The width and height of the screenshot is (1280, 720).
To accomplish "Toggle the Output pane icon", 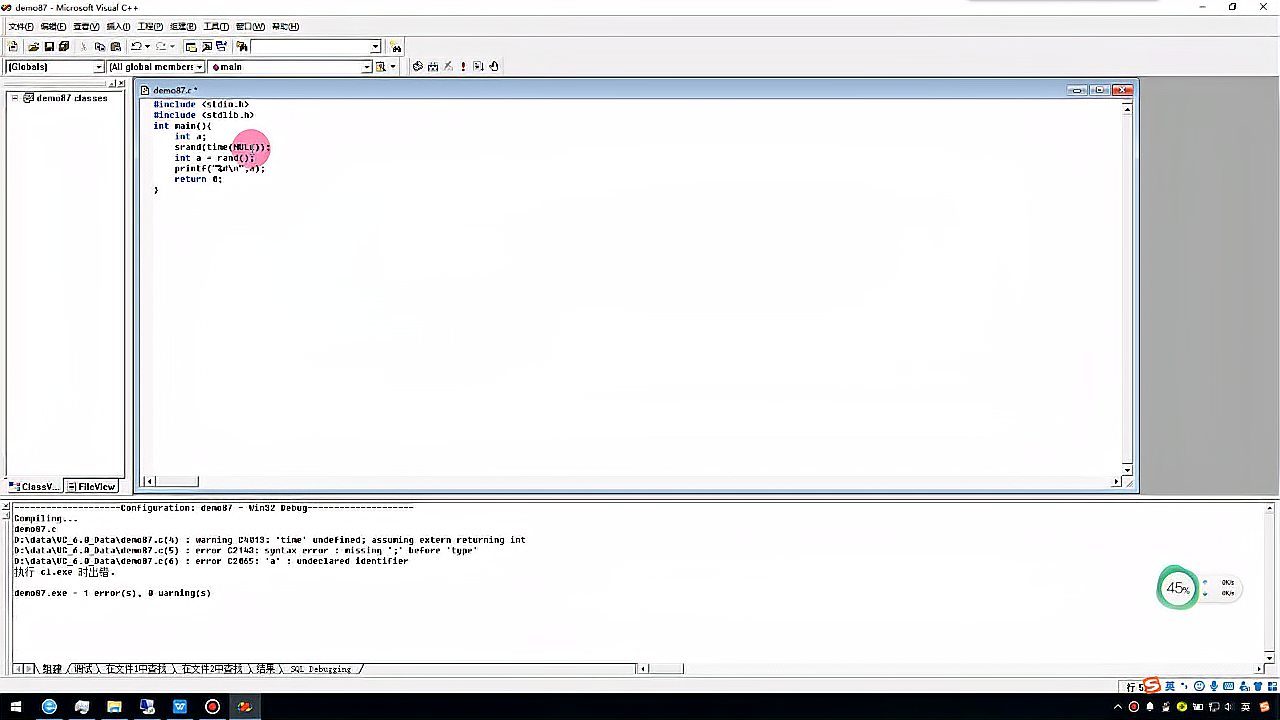I will 206,46.
